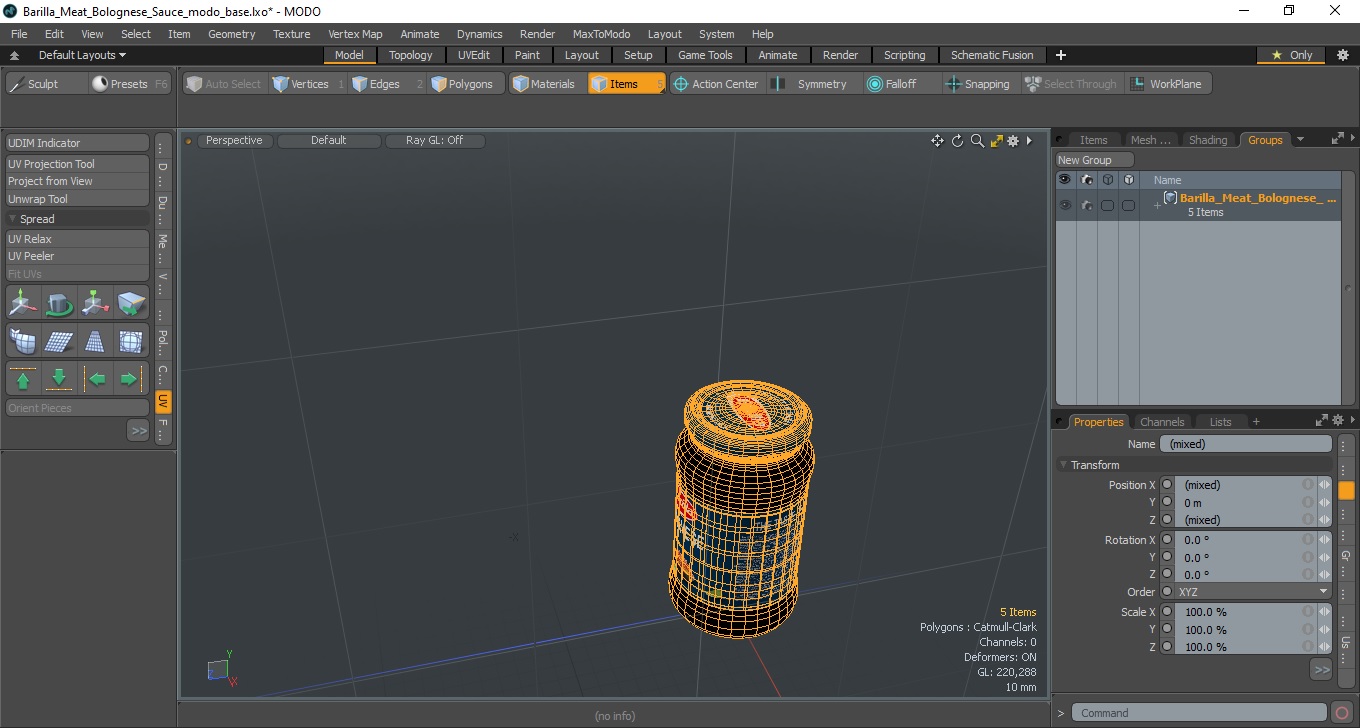Open the Geometry menu
Viewport: 1360px width, 728px height.
[232, 34]
